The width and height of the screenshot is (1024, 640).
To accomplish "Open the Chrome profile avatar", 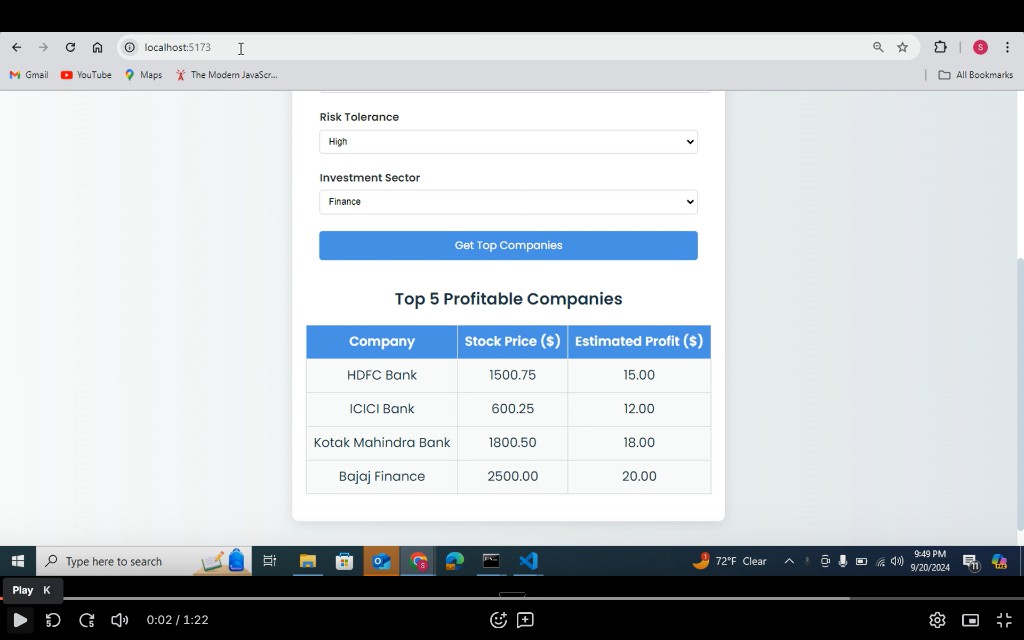I will click(980, 47).
